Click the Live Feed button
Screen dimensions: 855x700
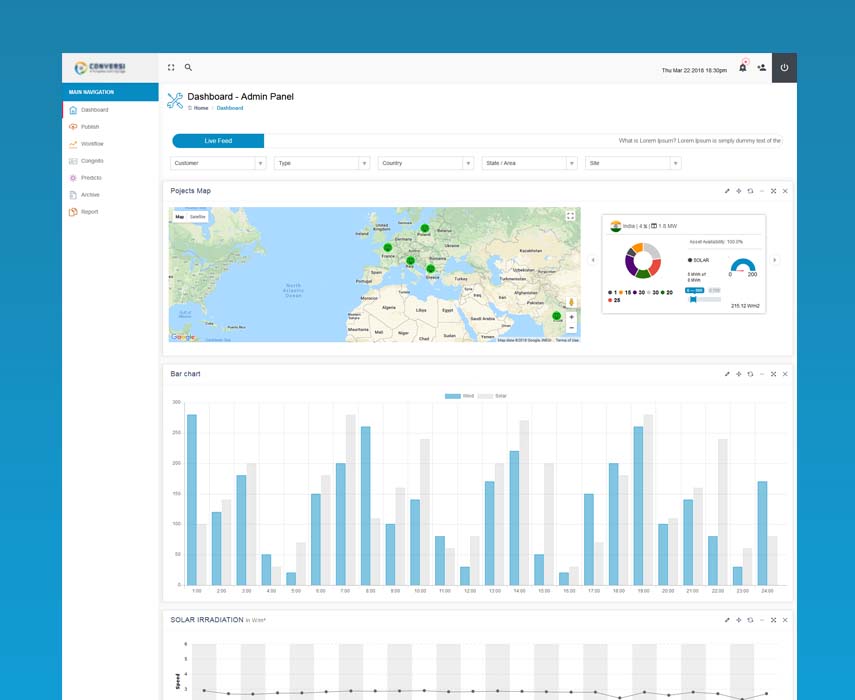point(218,141)
